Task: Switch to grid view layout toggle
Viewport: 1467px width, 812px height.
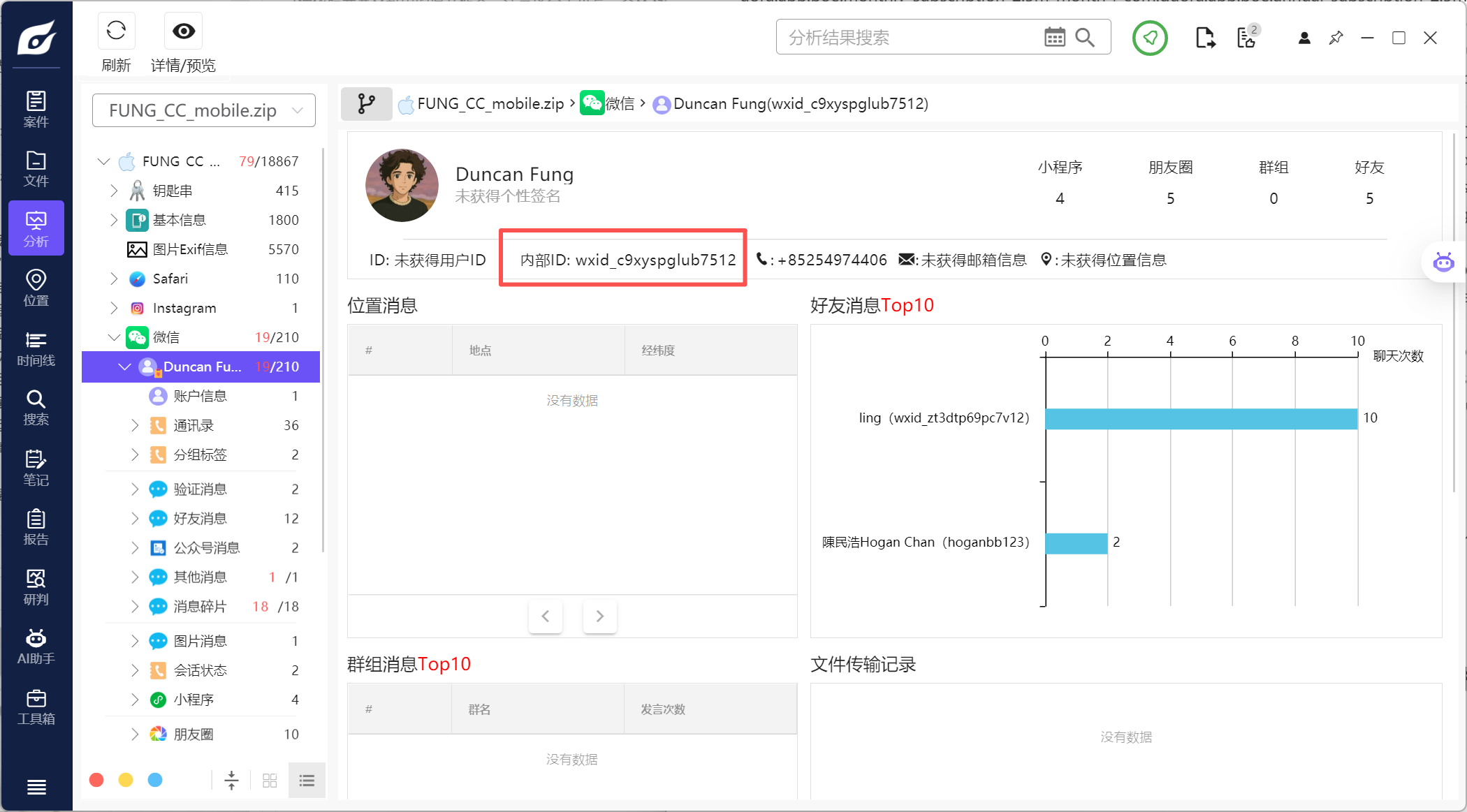Action: 270,781
